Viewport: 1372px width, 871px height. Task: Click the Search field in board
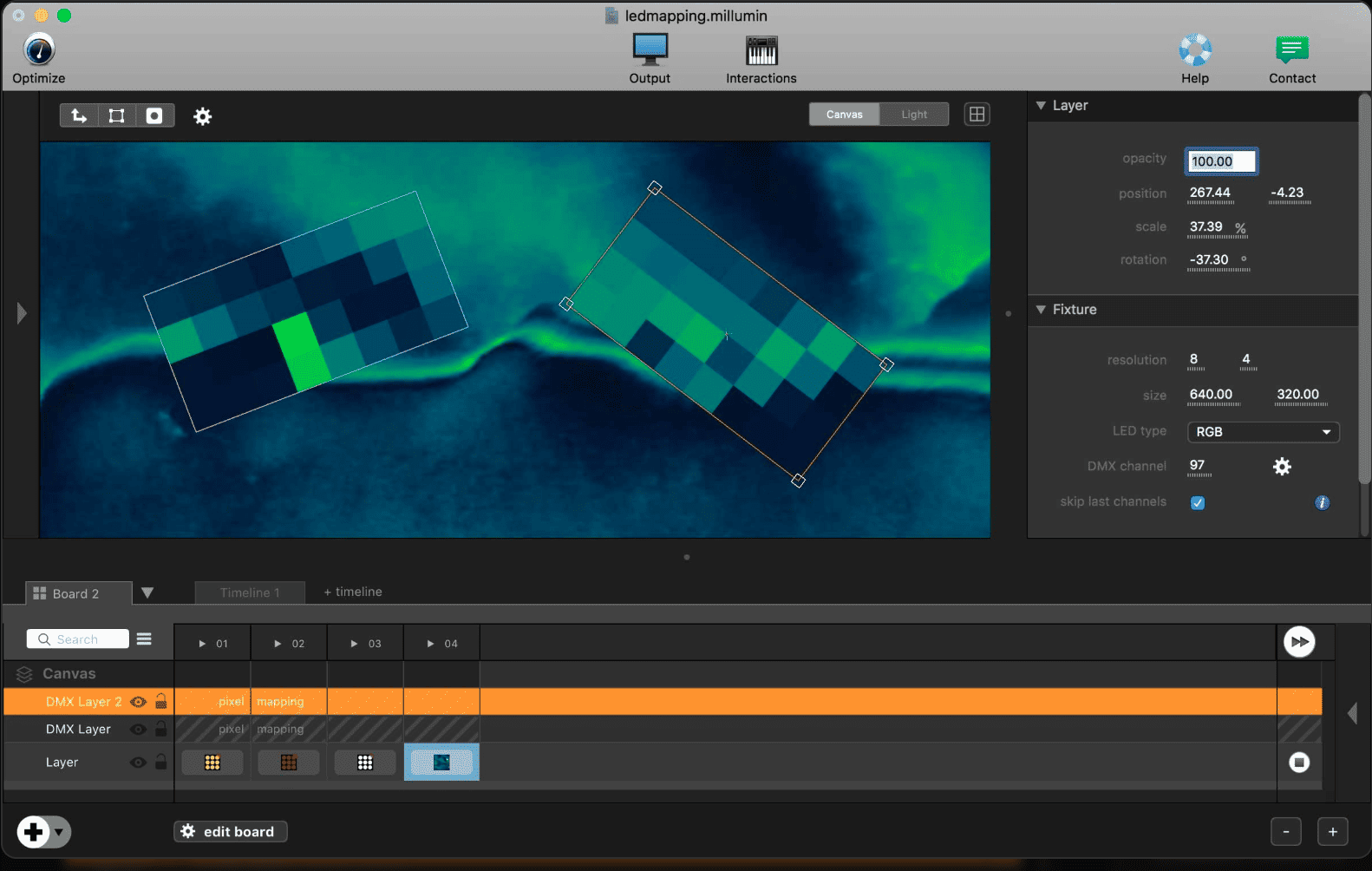(78, 639)
